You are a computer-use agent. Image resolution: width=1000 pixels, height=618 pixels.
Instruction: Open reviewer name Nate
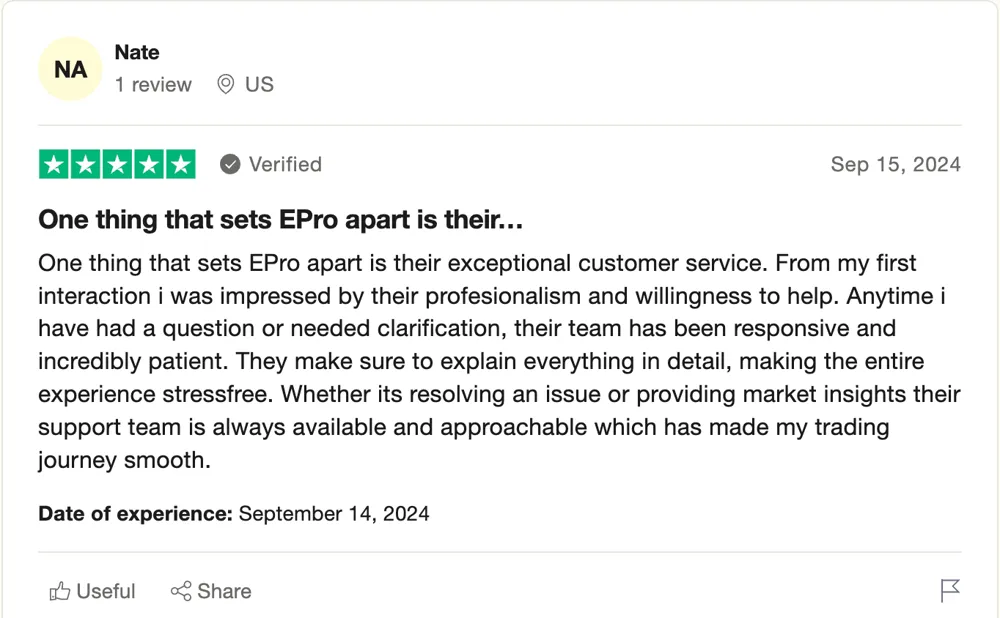point(137,52)
